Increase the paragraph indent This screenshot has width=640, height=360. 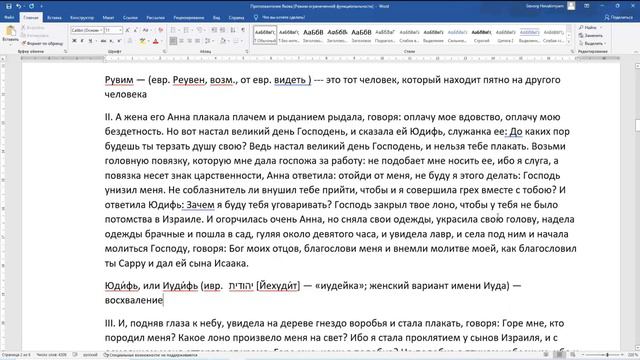tap(222, 31)
